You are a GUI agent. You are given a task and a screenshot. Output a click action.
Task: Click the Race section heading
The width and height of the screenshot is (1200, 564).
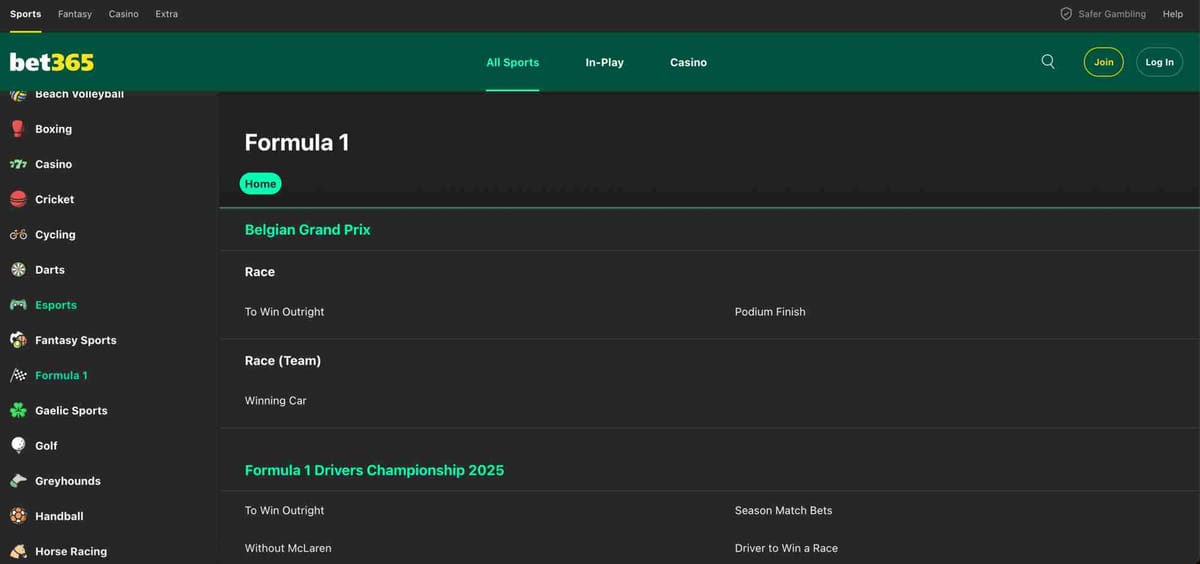260,272
